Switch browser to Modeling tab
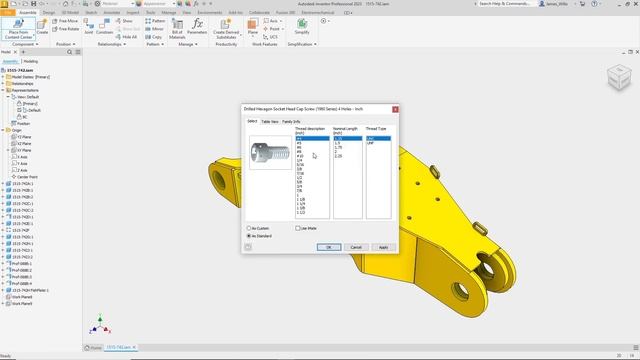Viewport: 640px width, 360px height. click(31, 61)
